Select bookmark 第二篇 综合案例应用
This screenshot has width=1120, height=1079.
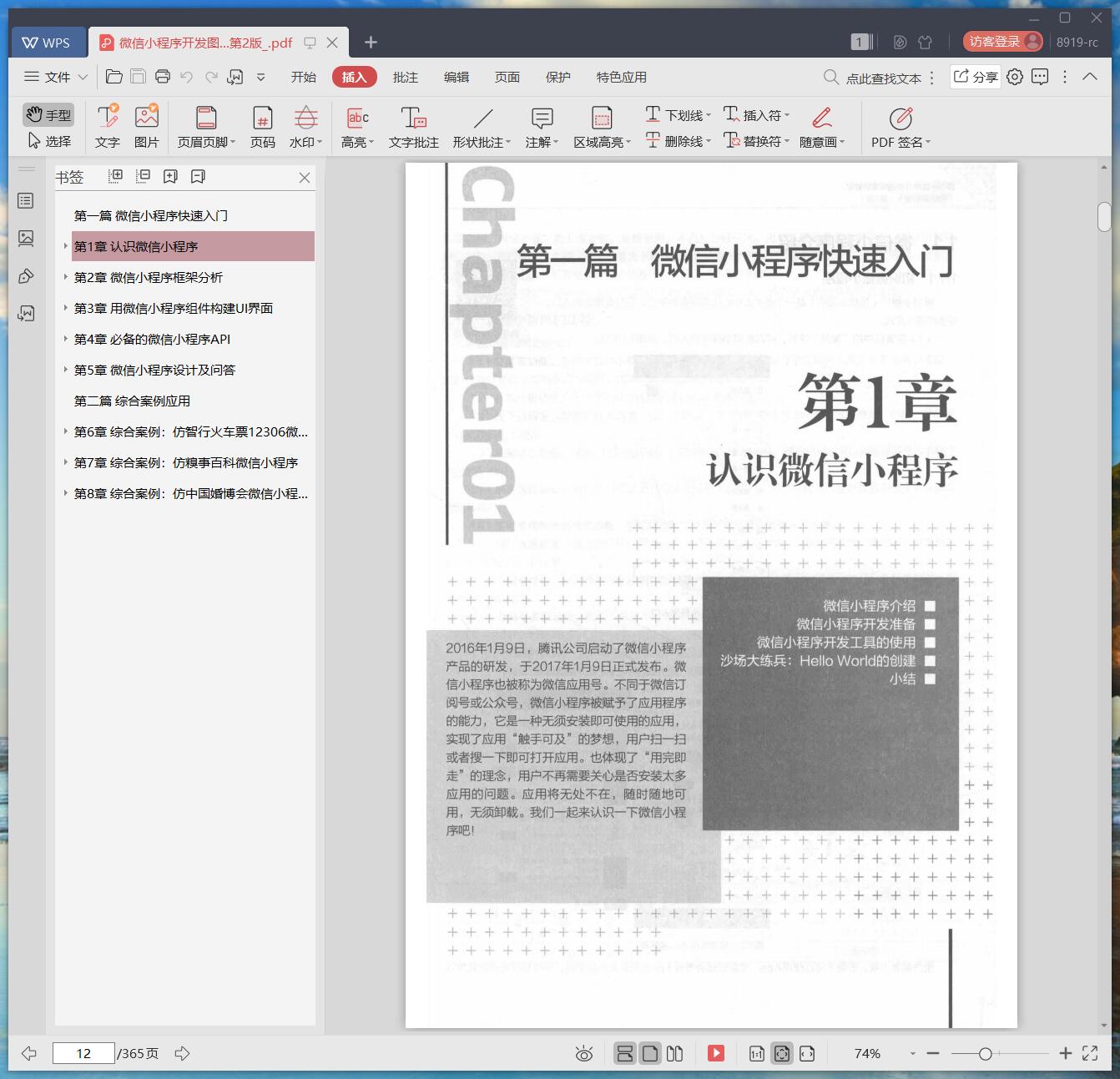132,401
